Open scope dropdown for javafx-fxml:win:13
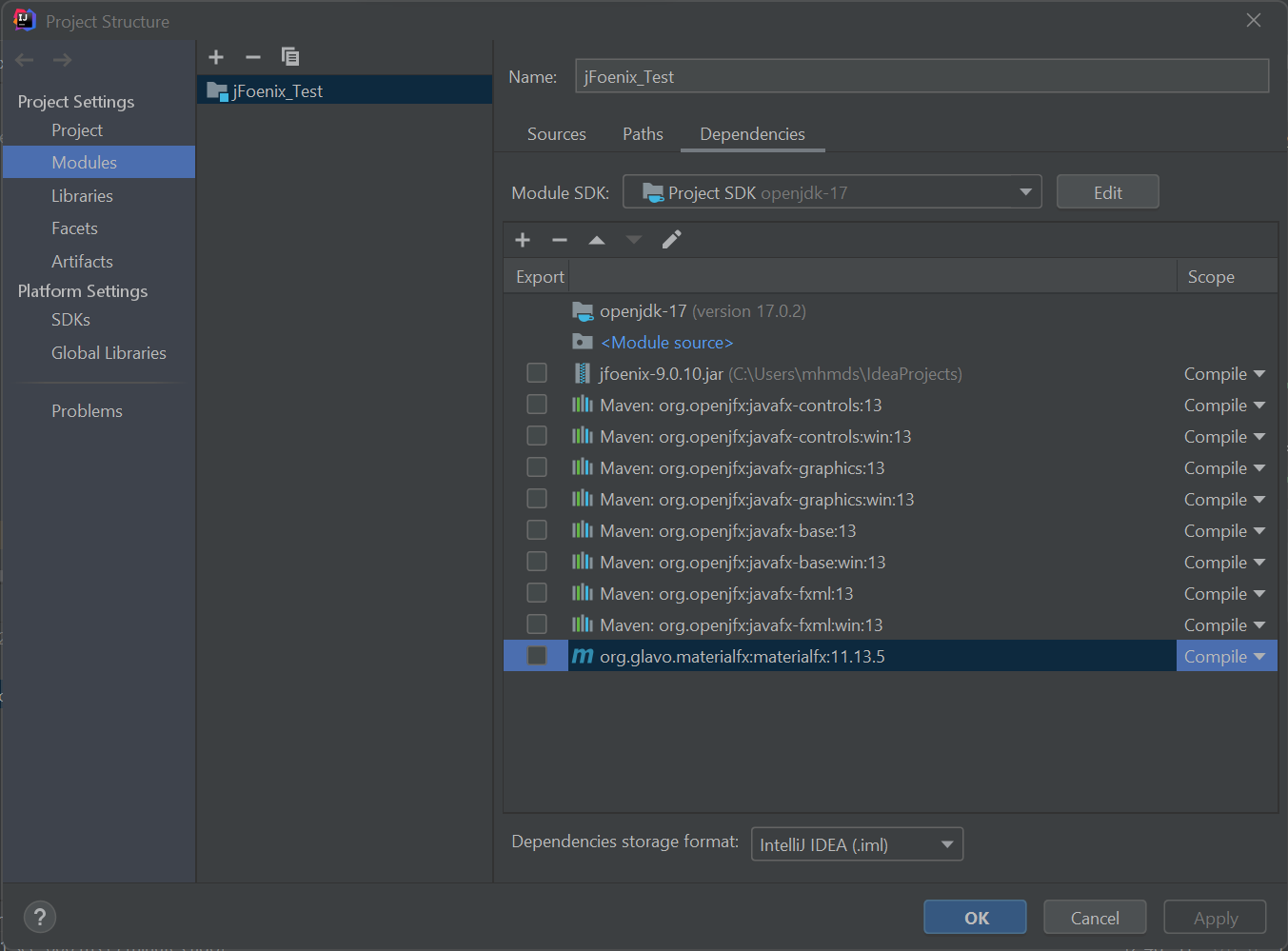The height and width of the screenshot is (951, 1288). pos(1224,625)
